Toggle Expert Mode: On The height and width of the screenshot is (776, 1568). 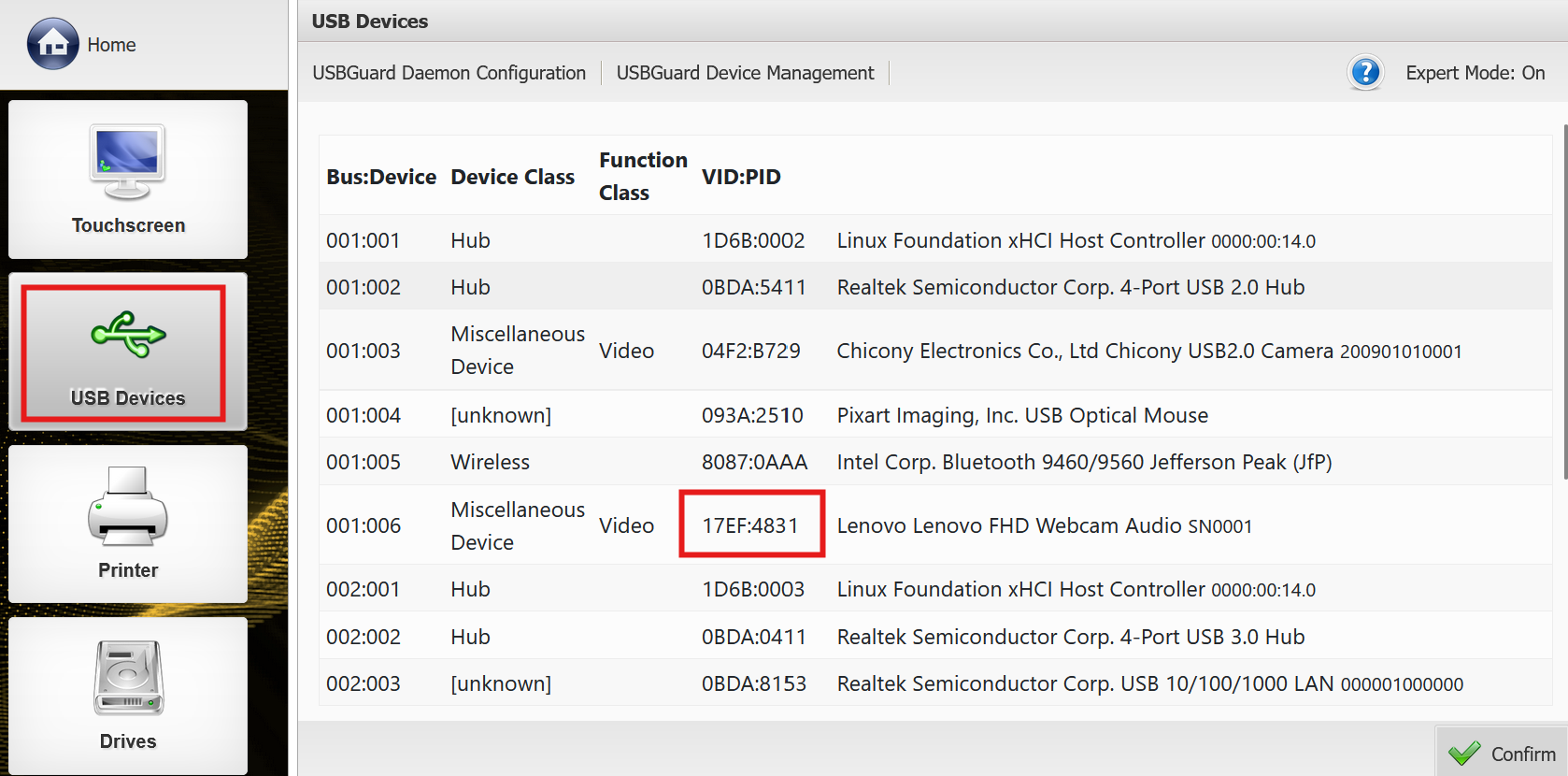click(x=1475, y=73)
